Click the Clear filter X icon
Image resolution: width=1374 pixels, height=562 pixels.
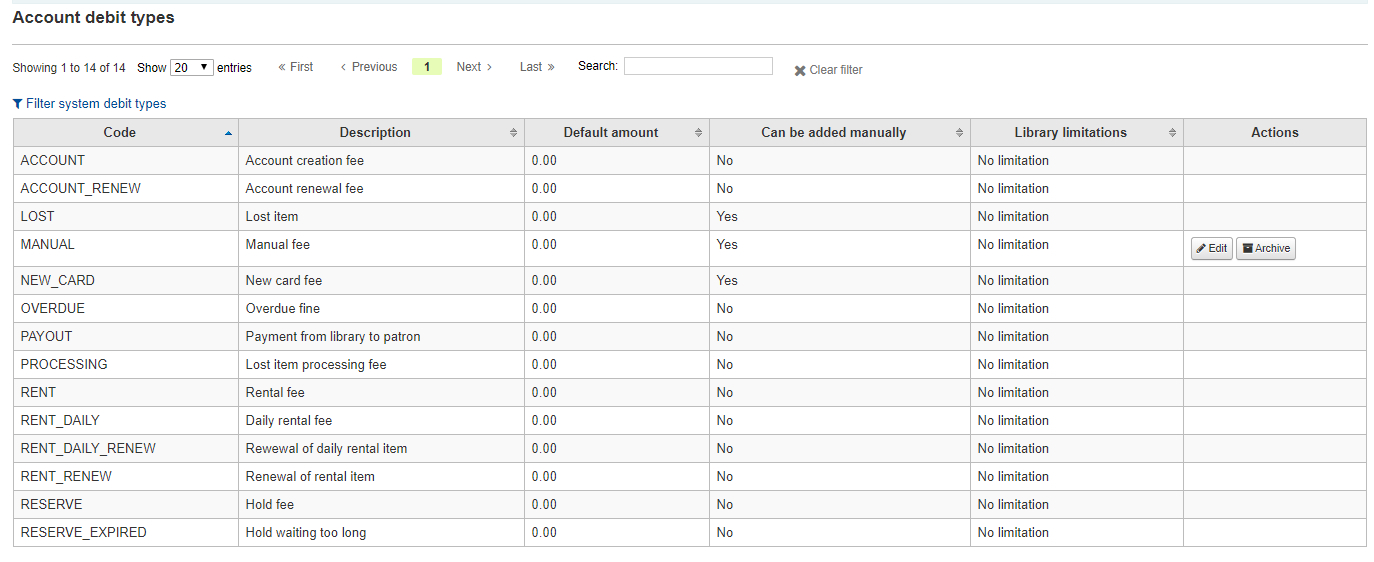800,71
